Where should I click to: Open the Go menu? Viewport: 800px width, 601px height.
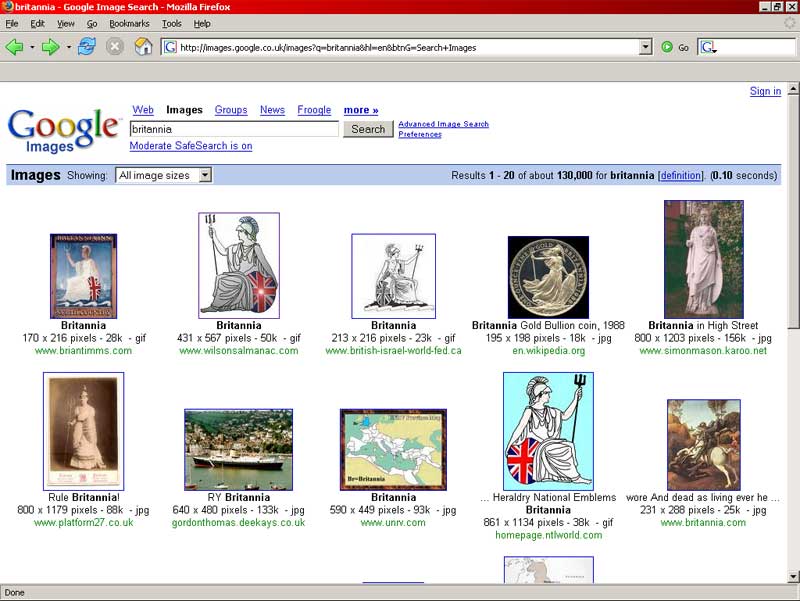(92, 23)
